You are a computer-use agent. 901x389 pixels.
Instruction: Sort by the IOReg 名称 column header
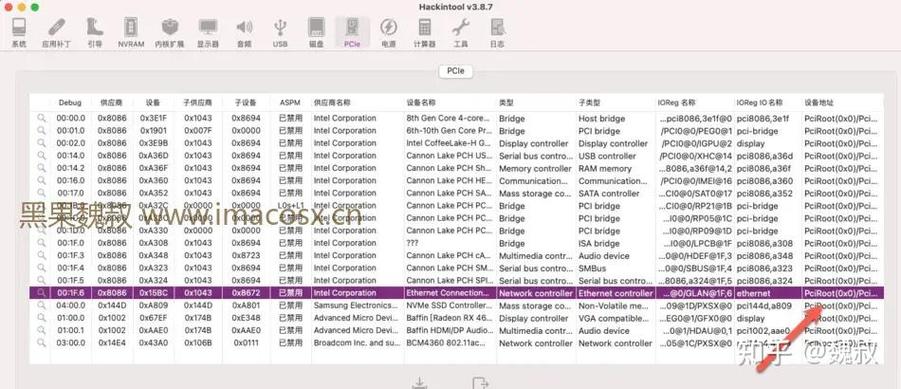[x=677, y=103]
